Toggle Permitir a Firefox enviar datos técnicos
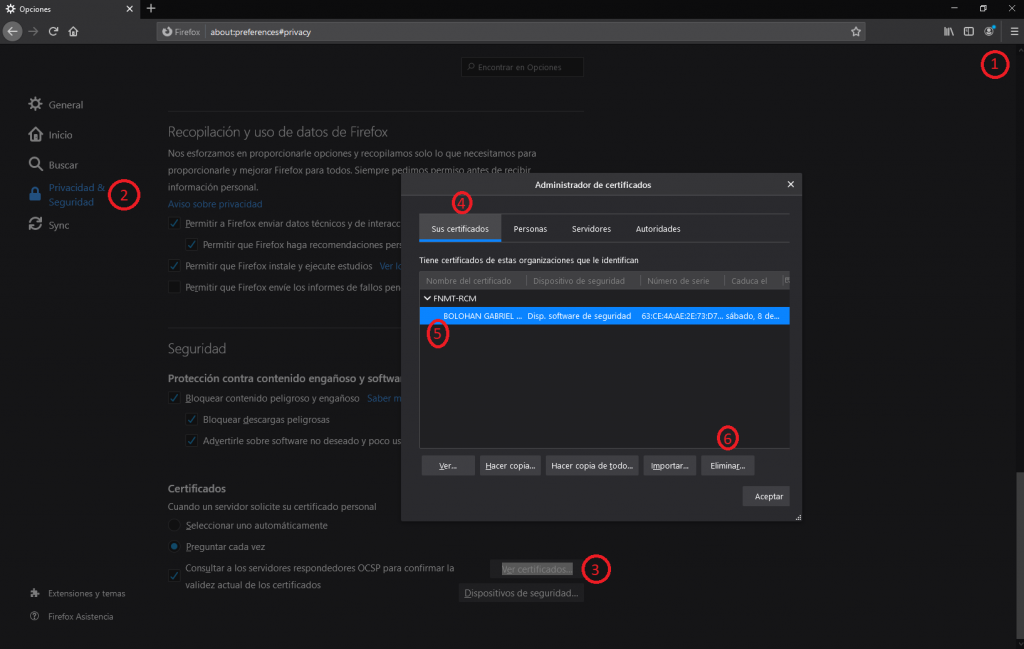 click(x=174, y=223)
